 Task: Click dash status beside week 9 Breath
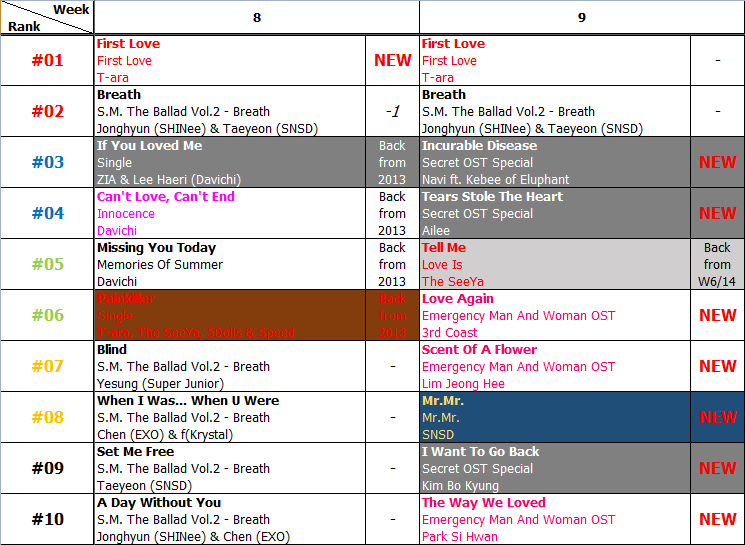(717, 111)
